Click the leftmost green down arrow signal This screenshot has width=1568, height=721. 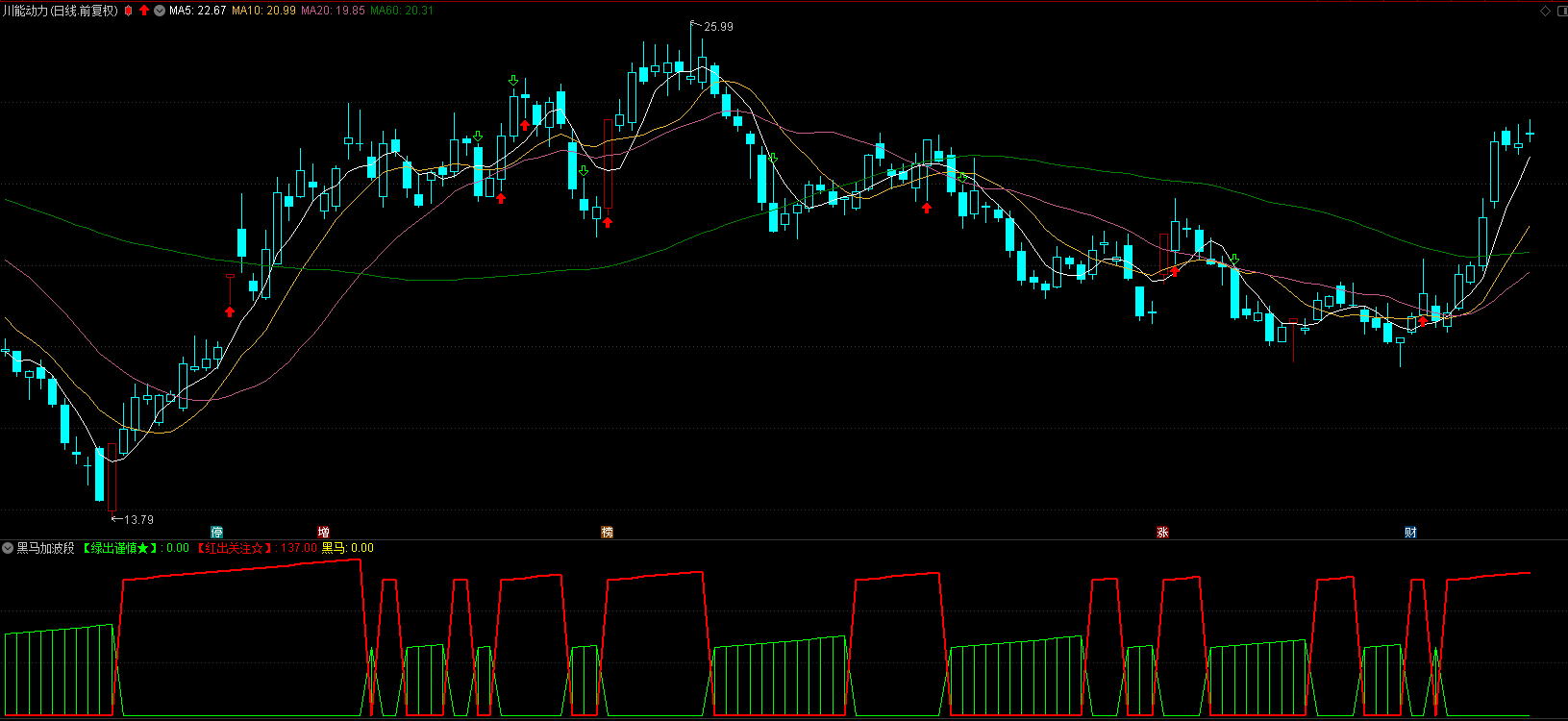tap(478, 137)
